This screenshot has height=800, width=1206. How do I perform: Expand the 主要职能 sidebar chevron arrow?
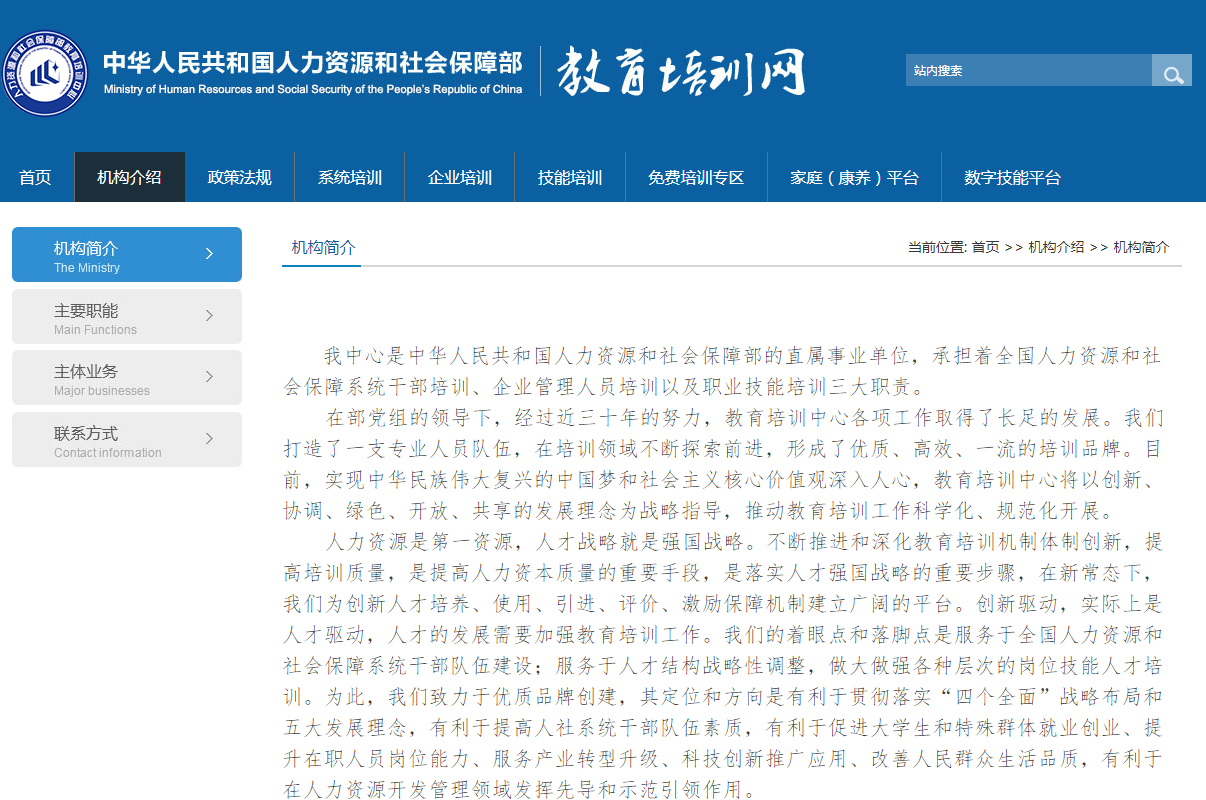click(209, 316)
